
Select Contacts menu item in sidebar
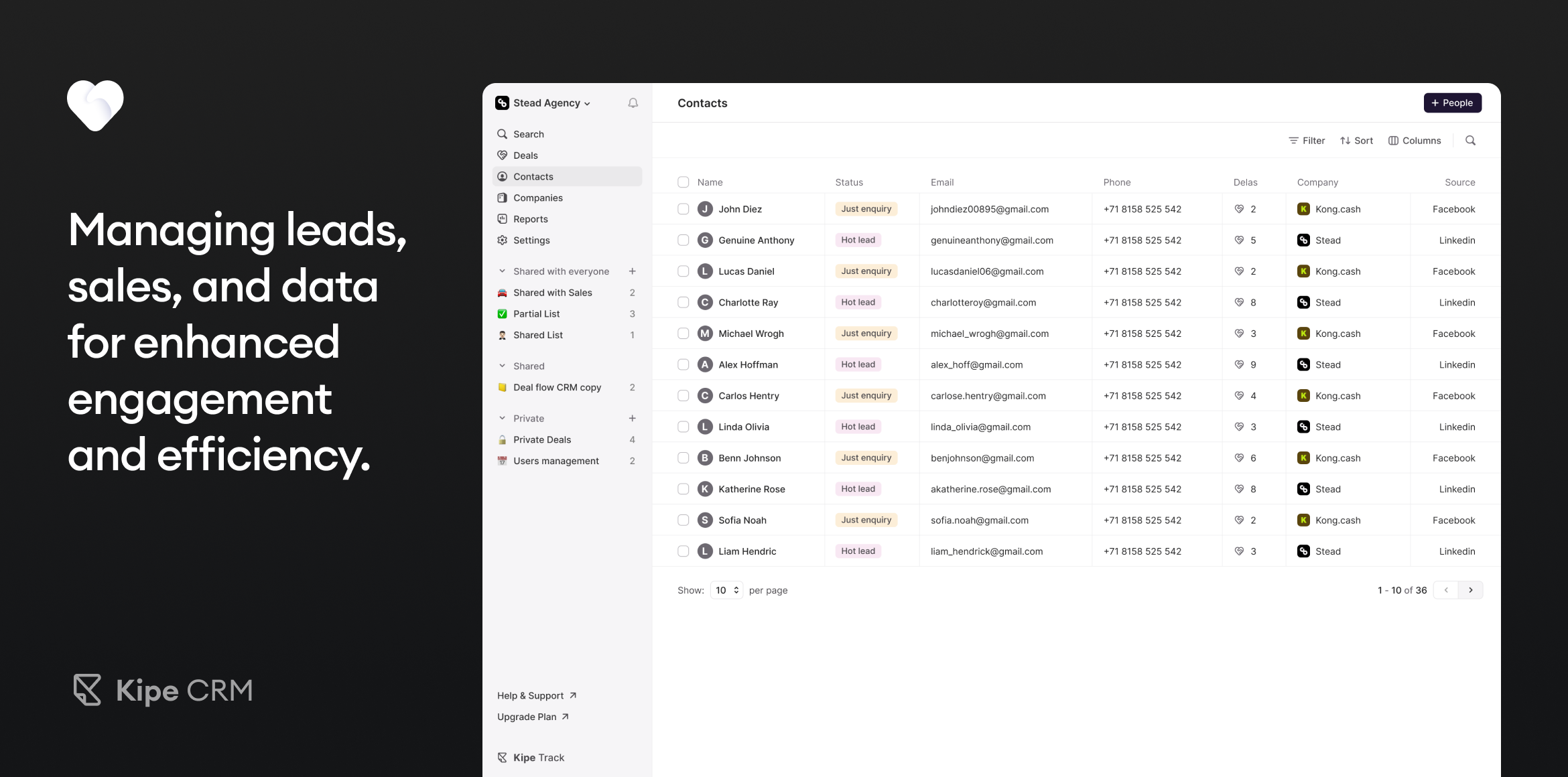533,176
